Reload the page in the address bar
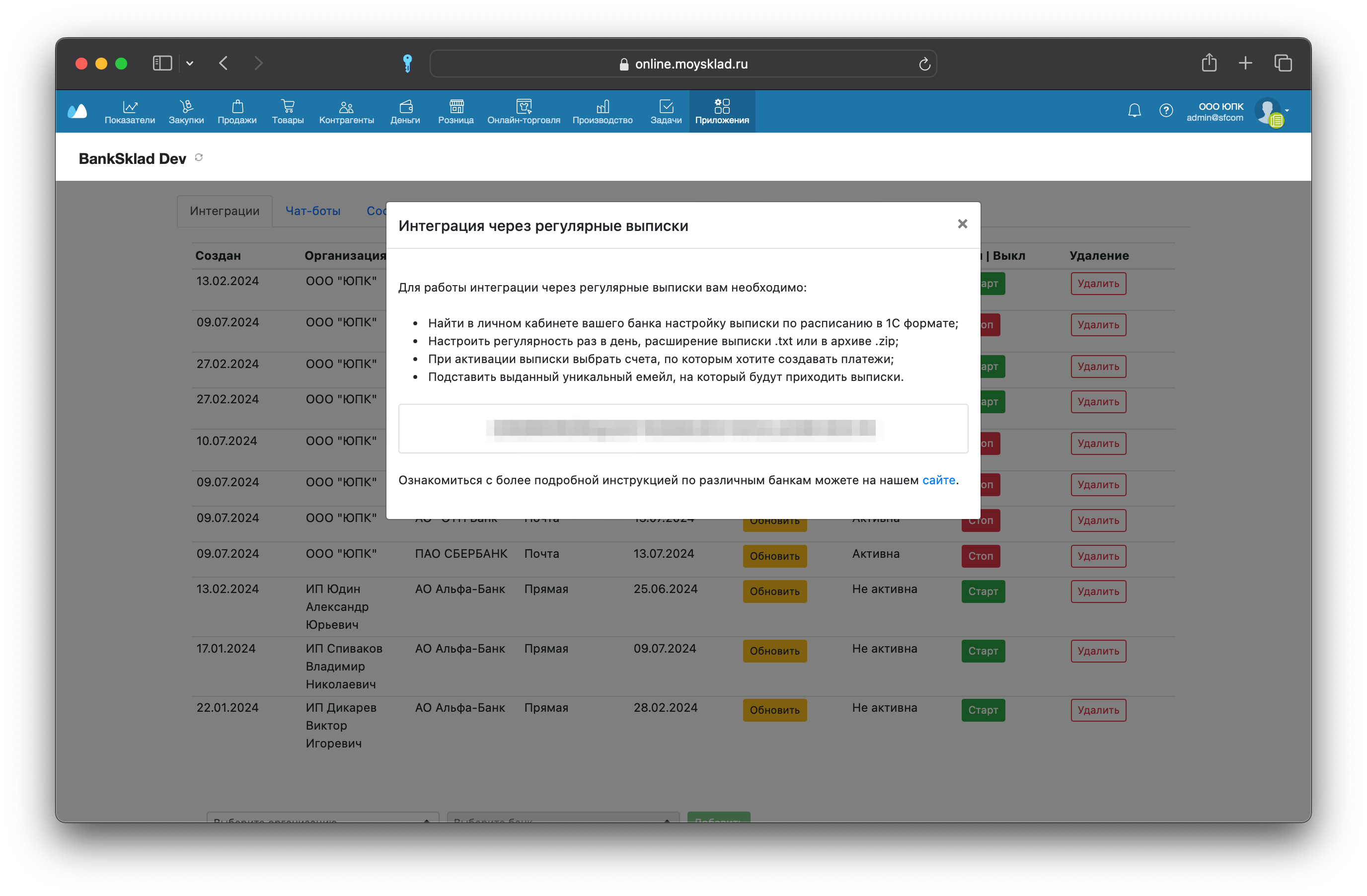The height and width of the screenshot is (896, 1367). [924, 64]
